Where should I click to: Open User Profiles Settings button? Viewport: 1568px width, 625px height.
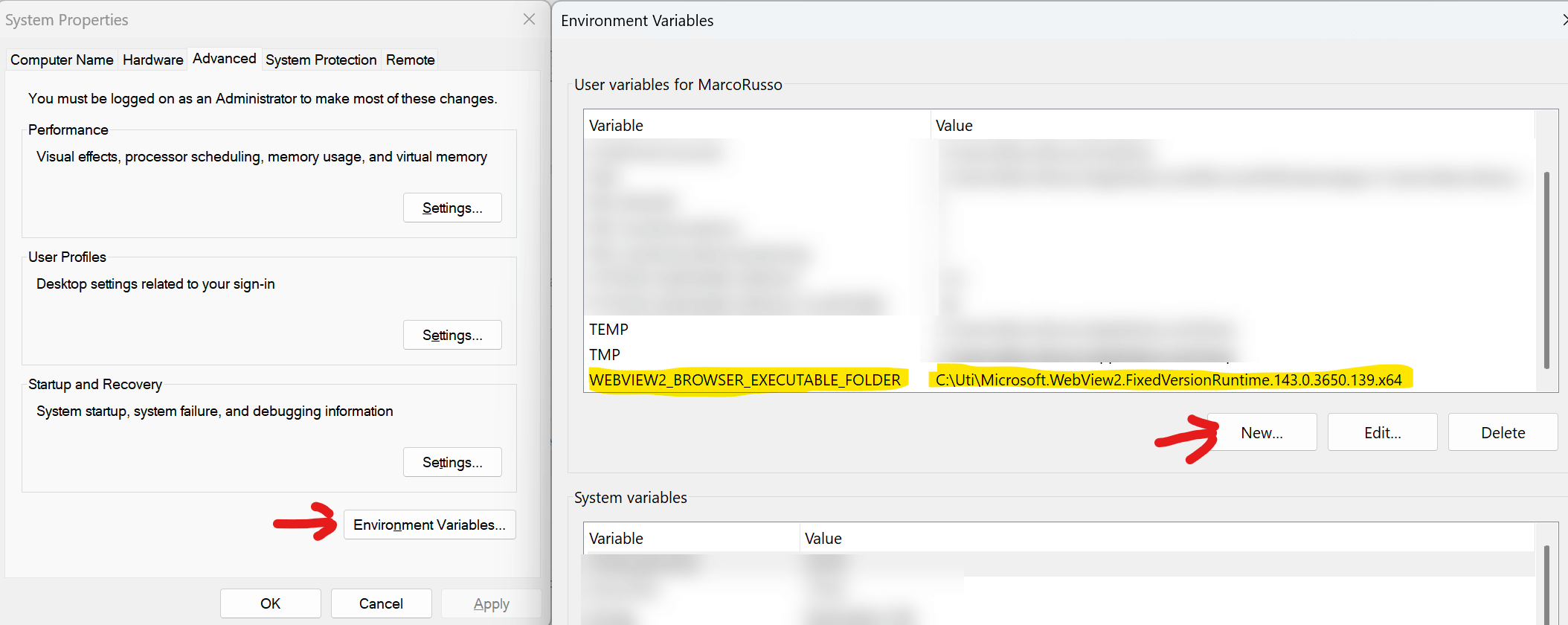[452, 335]
